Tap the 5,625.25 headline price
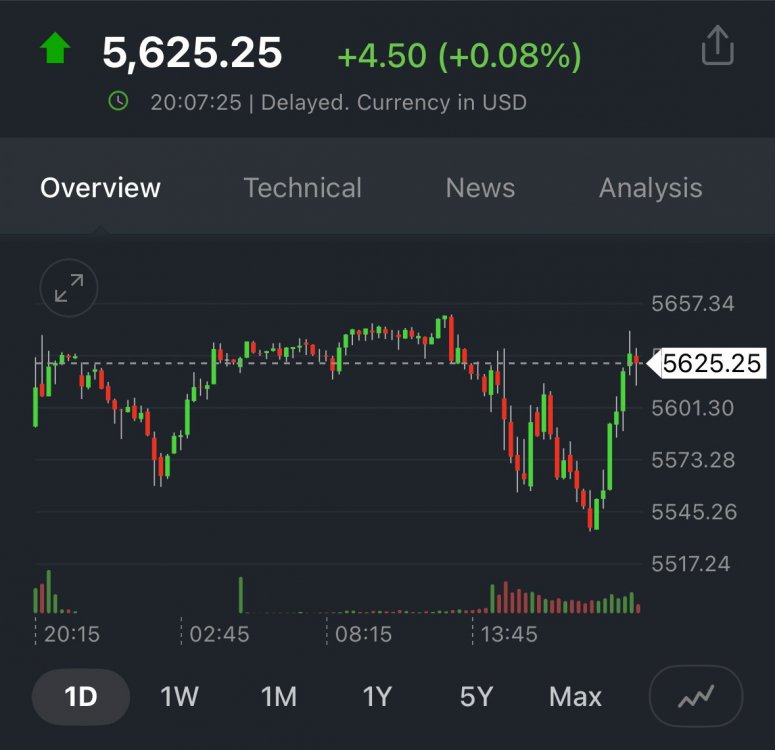The height and width of the screenshot is (750, 775). (x=192, y=52)
